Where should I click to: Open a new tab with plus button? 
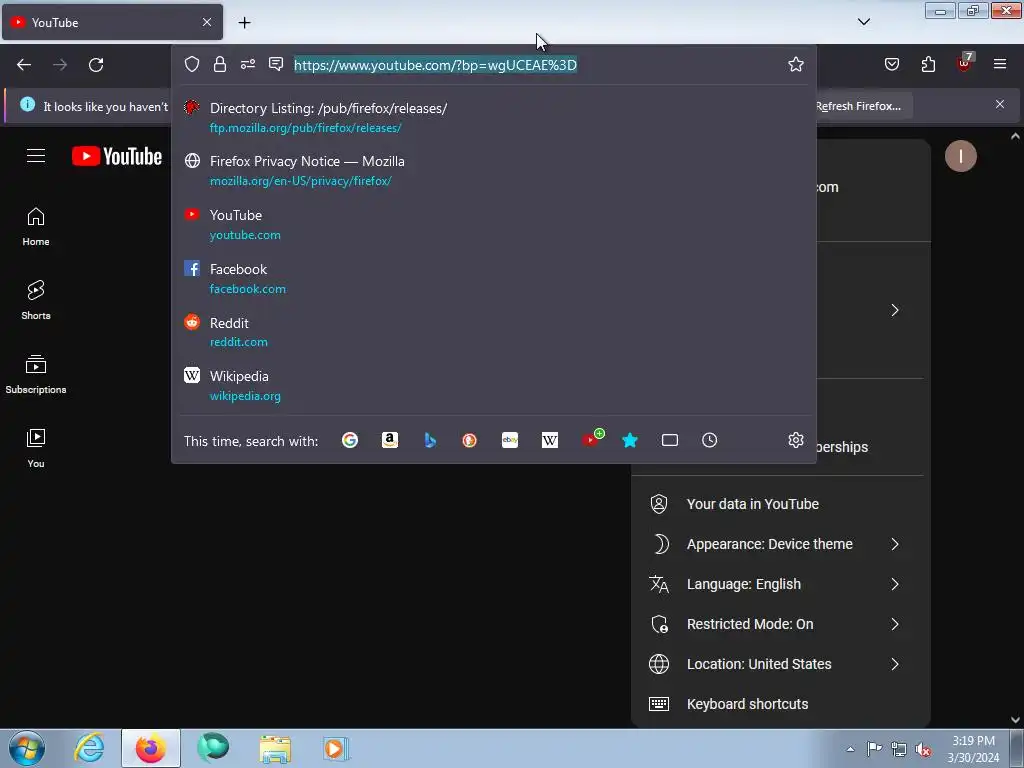tap(244, 22)
